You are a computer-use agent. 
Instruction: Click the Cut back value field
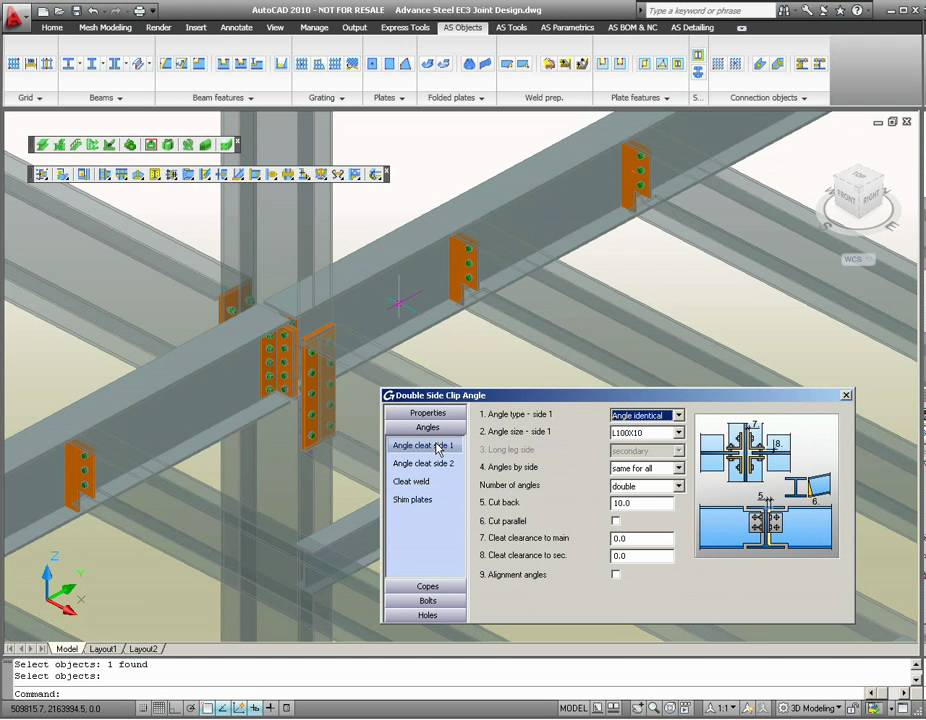641,503
